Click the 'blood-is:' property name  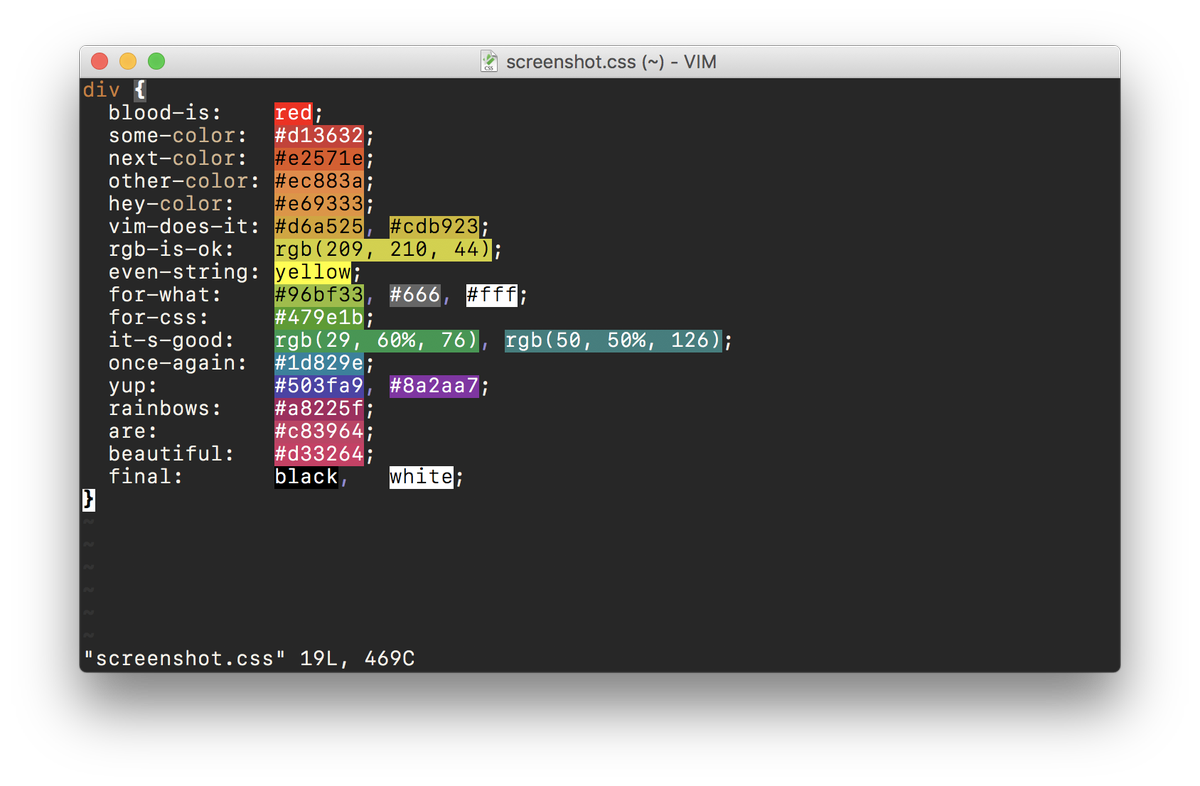tap(165, 113)
